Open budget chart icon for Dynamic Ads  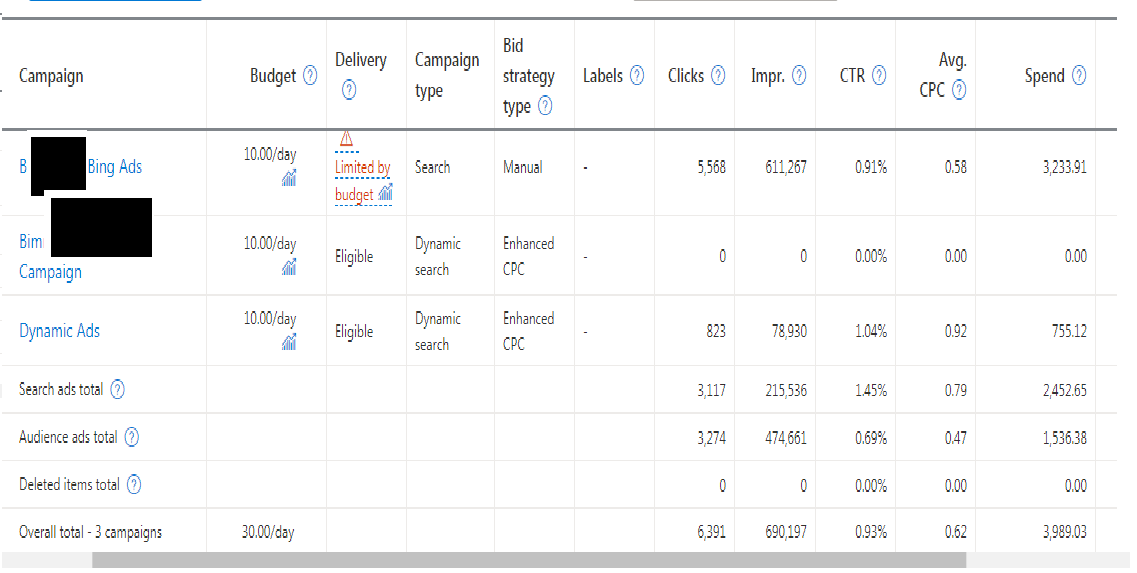point(288,343)
